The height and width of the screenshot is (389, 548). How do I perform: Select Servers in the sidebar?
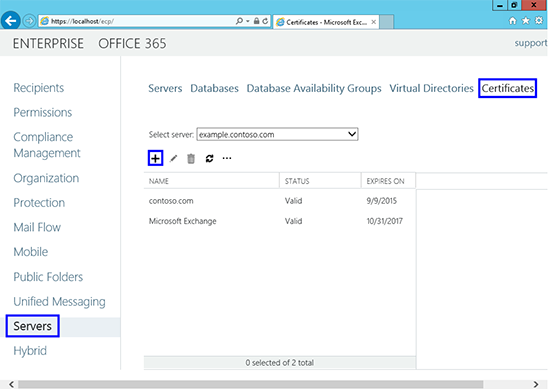[33, 326]
